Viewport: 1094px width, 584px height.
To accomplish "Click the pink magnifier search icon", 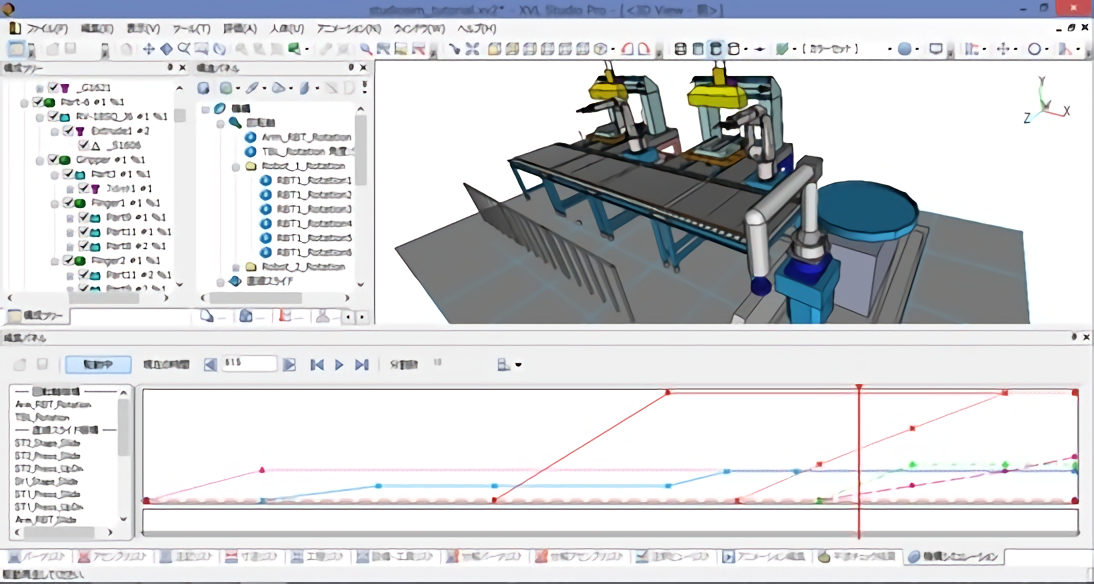I will click(365, 49).
